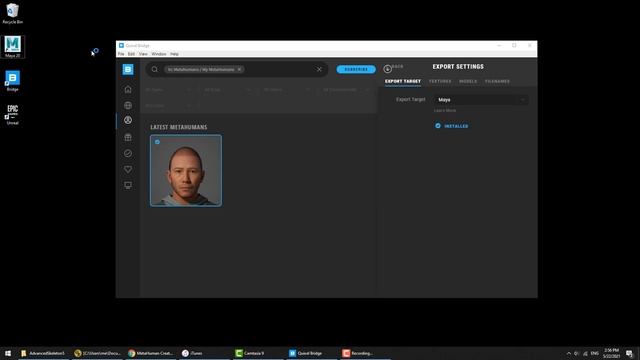Switch to Recording window in taskbar
This screenshot has width=640, height=360.
(365, 353)
